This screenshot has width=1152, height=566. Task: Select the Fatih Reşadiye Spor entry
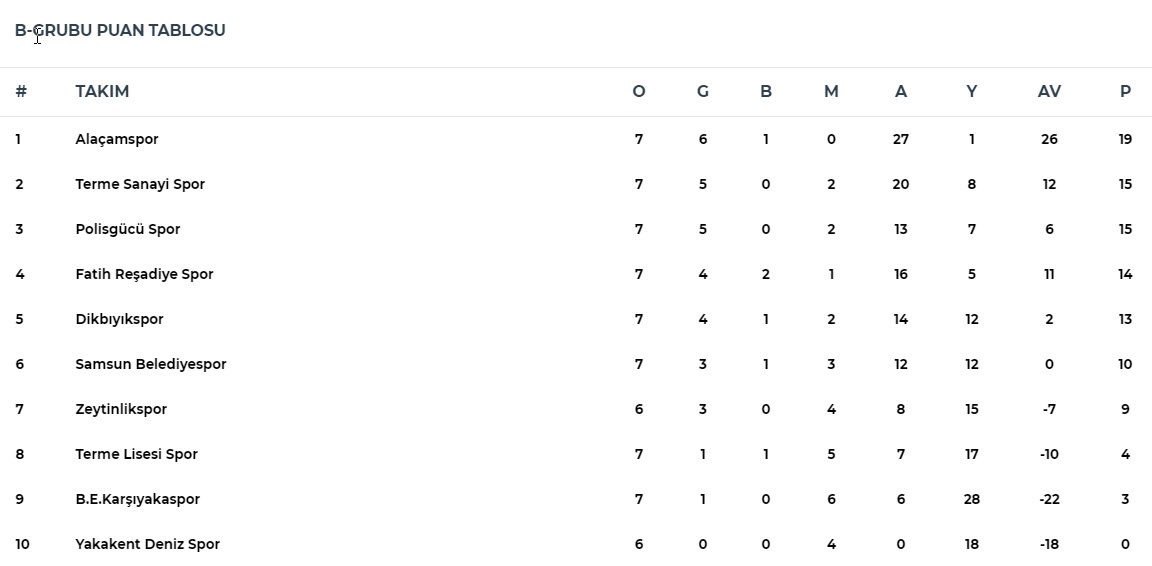click(x=144, y=274)
